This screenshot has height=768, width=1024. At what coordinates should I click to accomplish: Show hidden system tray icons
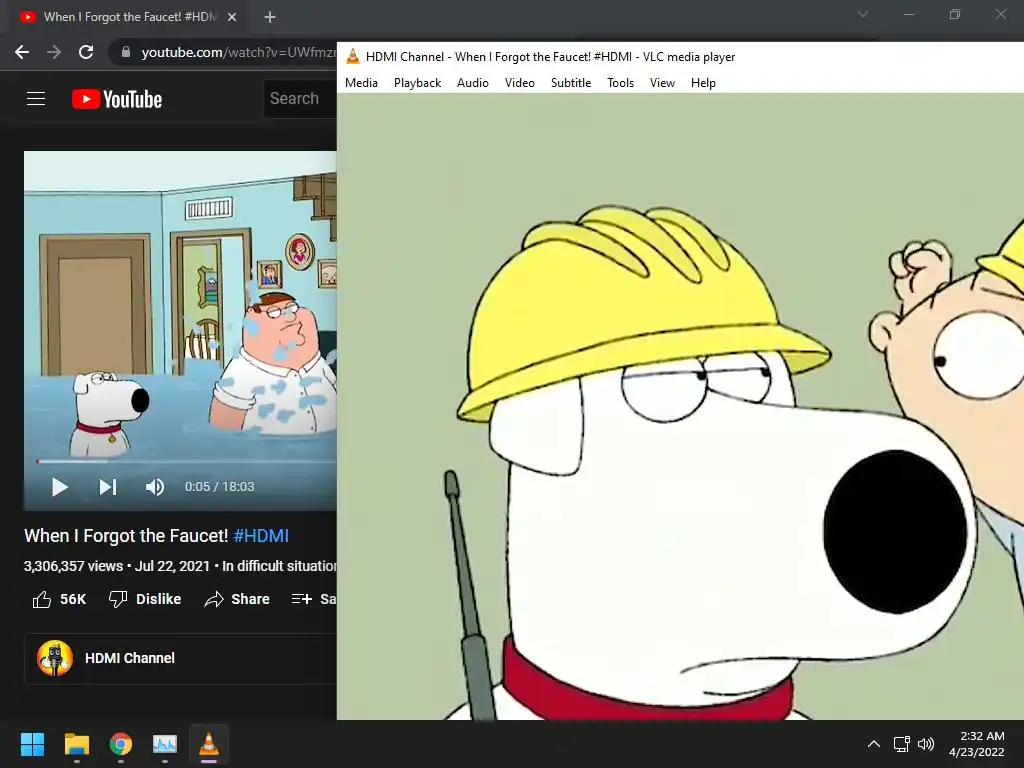(x=874, y=744)
